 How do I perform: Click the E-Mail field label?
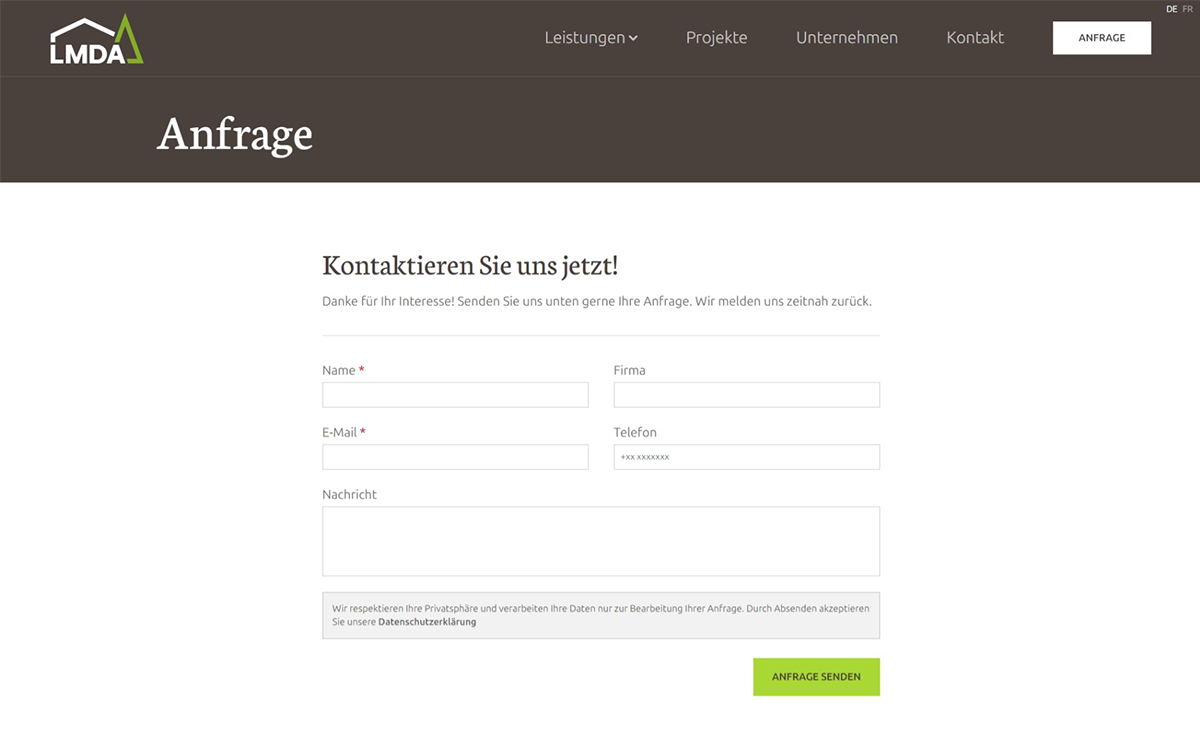(x=344, y=432)
